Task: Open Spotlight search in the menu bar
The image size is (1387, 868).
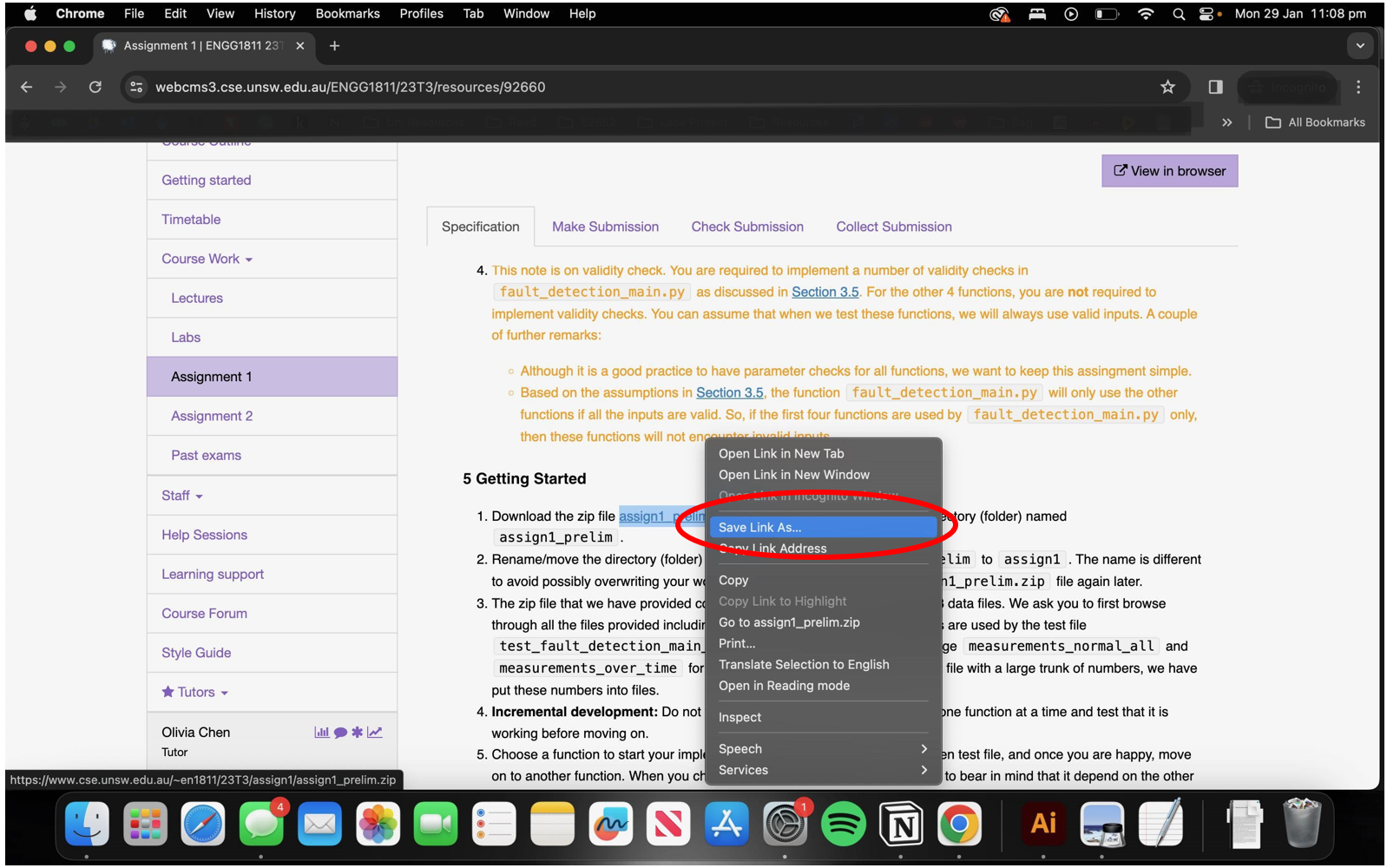Action: pos(1179,14)
